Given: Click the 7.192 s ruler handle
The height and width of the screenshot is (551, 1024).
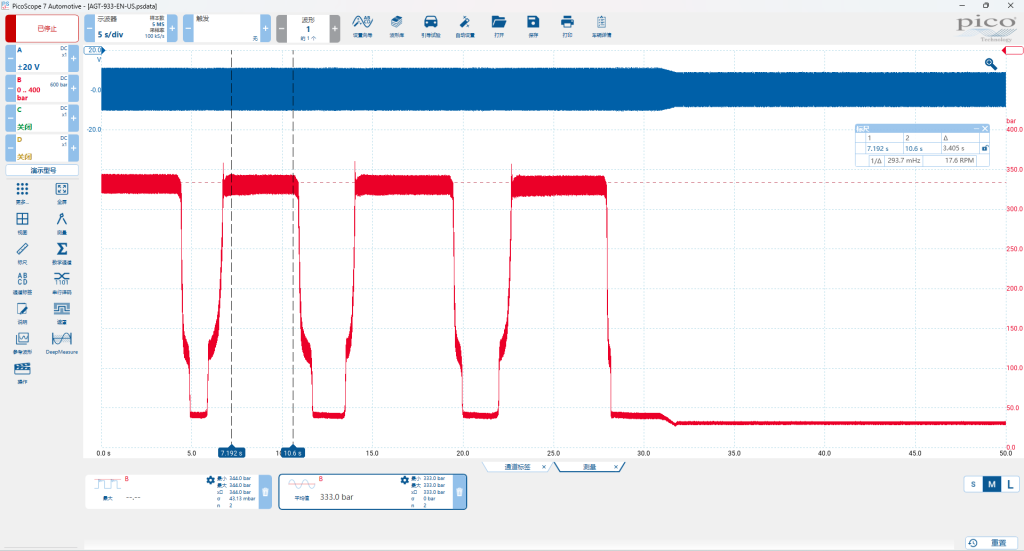Looking at the screenshot, I should click(x=231, y=452).
